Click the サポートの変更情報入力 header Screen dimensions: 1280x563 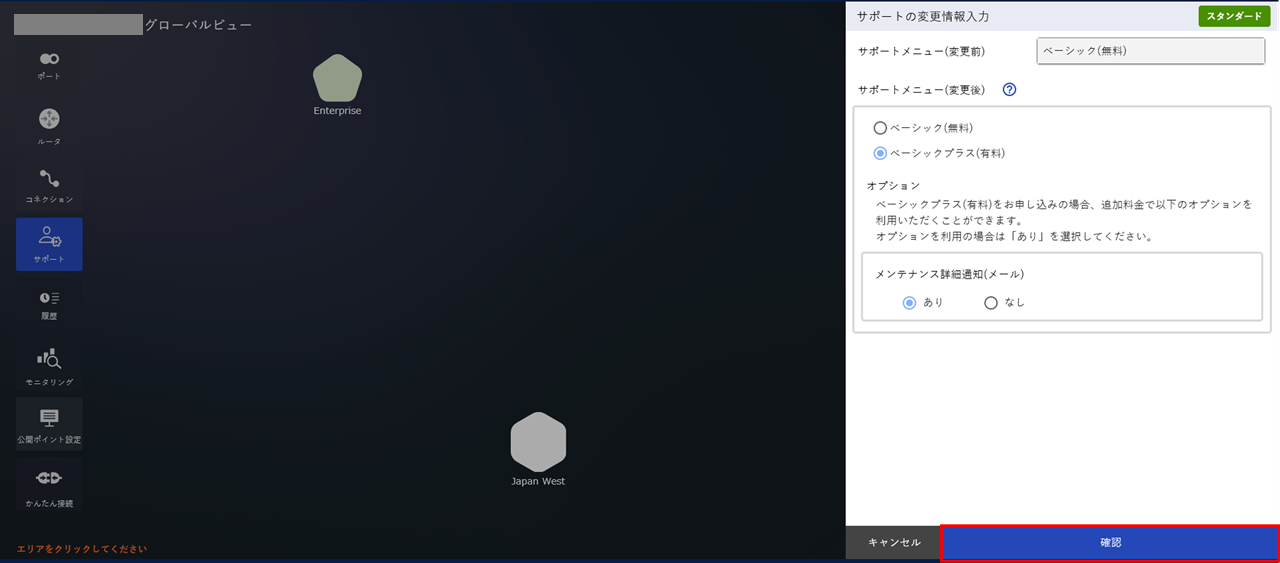coord(924,16)
